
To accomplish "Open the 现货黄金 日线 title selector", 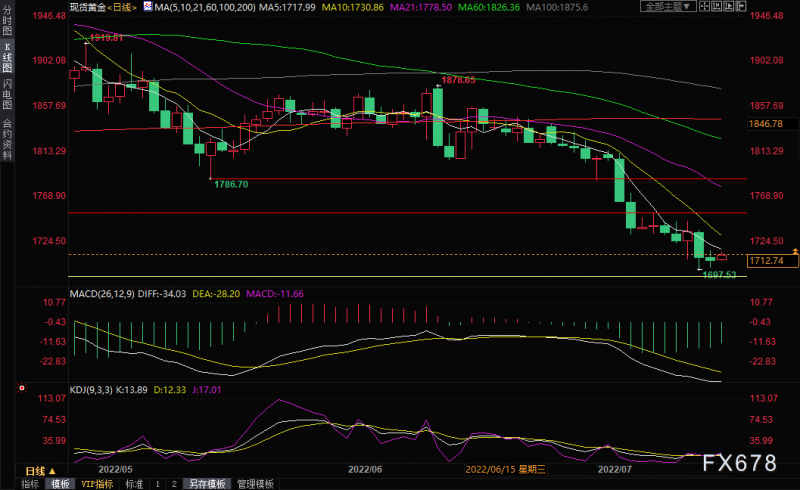I will click(104, 7).
